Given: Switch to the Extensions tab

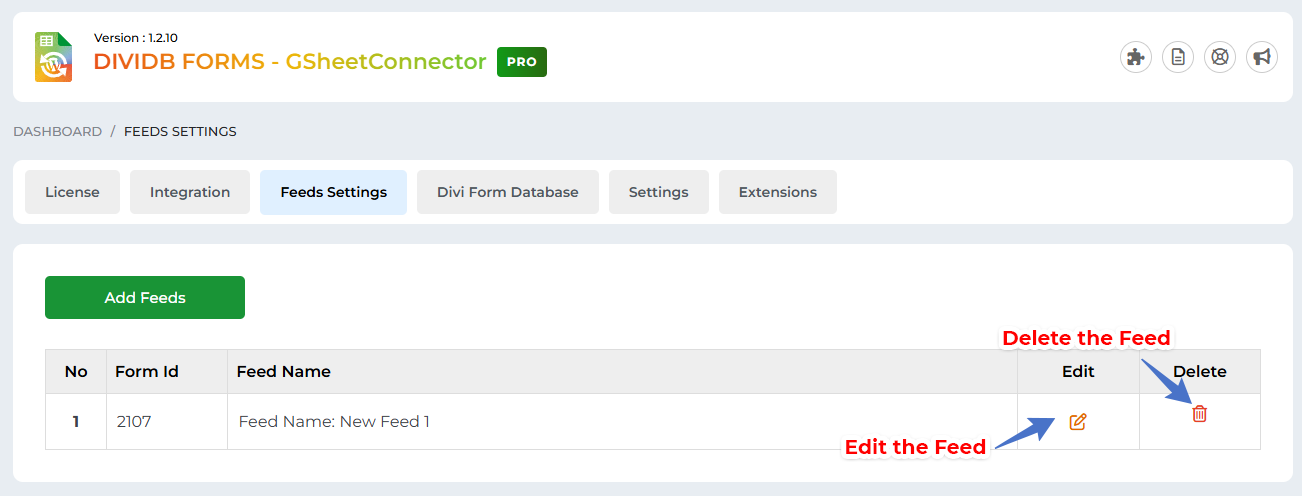Looking at the screenshot, I should point(777,192).
